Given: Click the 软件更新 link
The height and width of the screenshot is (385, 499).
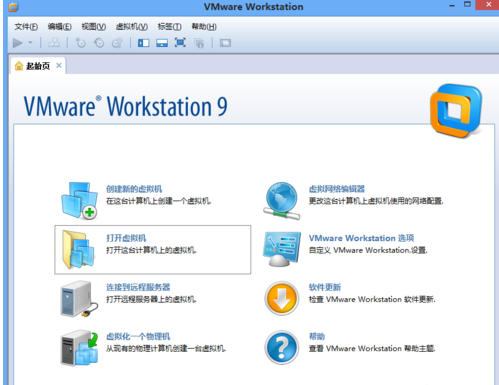Looking at the screenshot, I should tap(325, 287).
